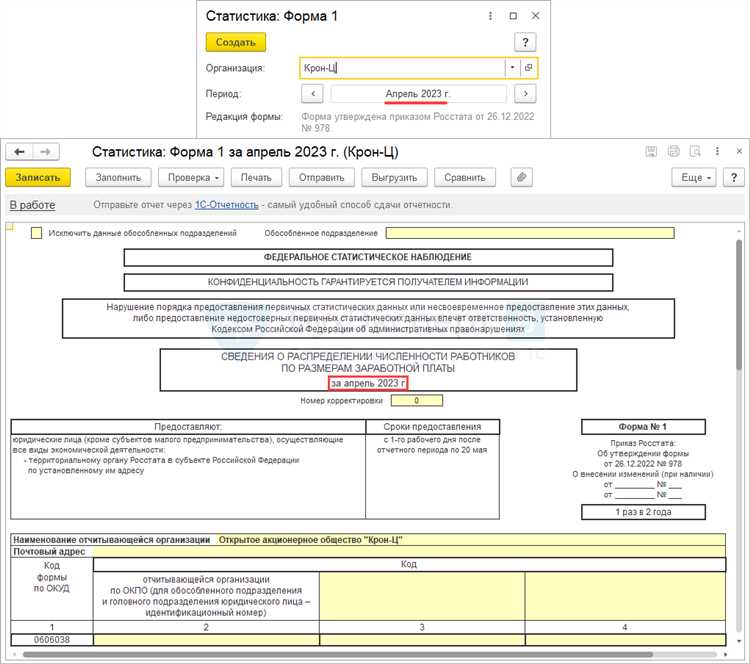Click the paperclip attachments icon
This screenshot has width=750, height=664.
521,177
